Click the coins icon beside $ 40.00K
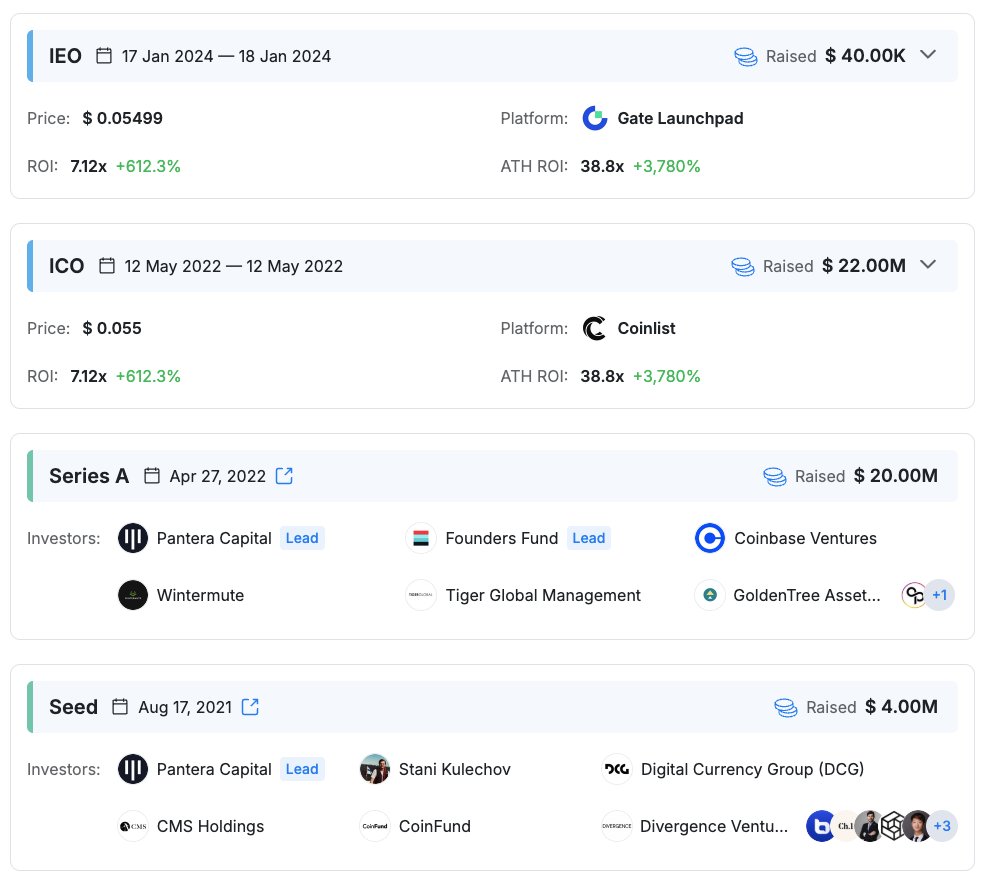Screen dimensions: 993x886 point(746,56)
